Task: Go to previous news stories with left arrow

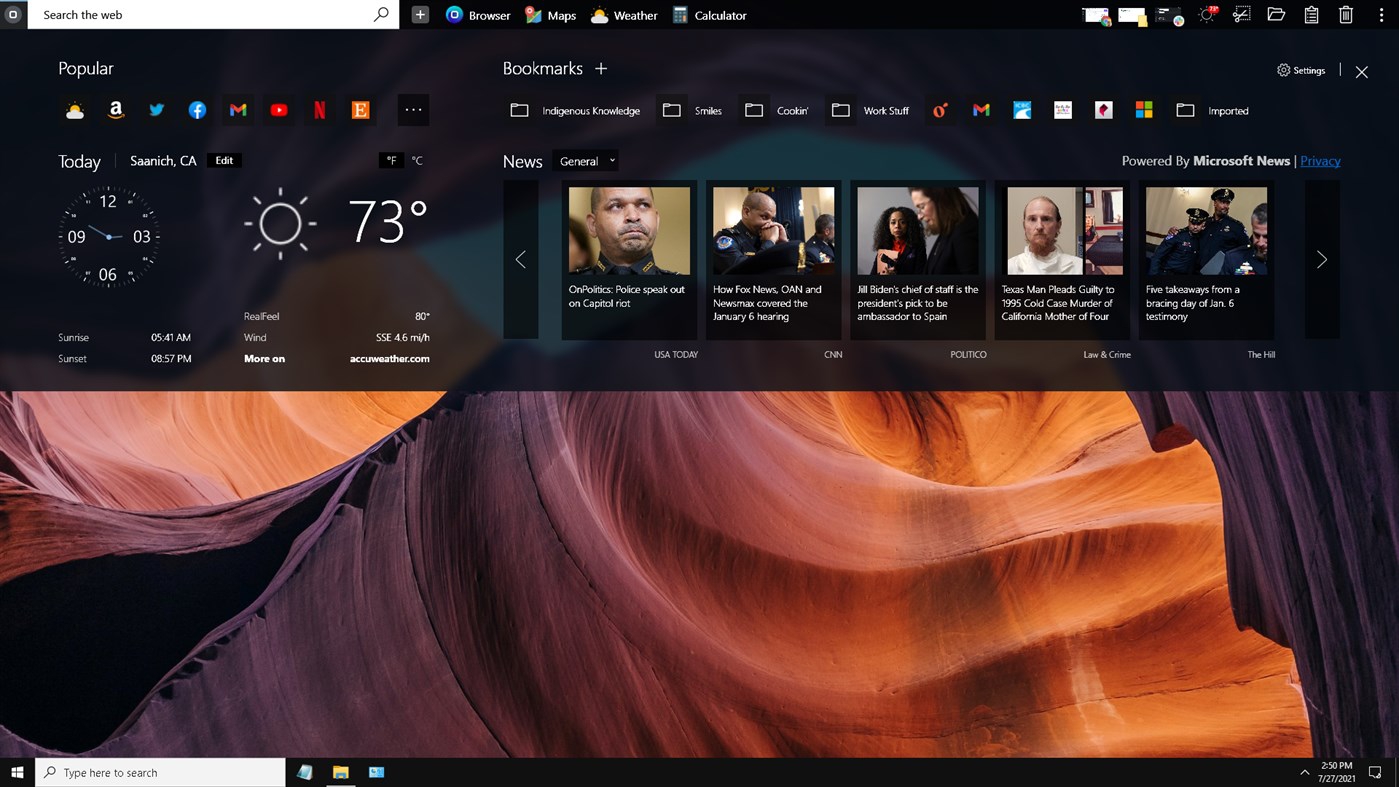Action: (x=520, y=260)
